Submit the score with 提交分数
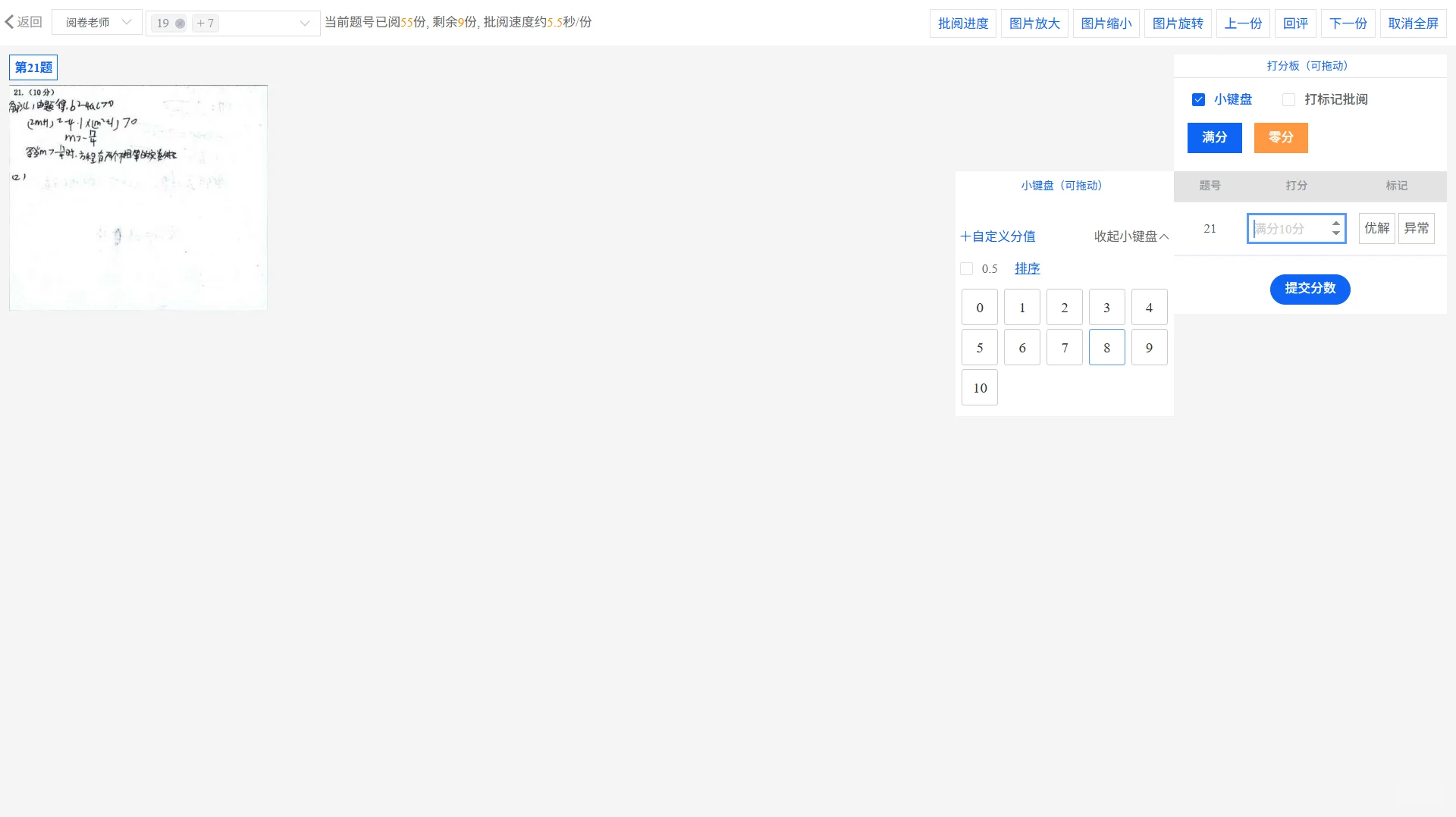 tap(1310, 289)
